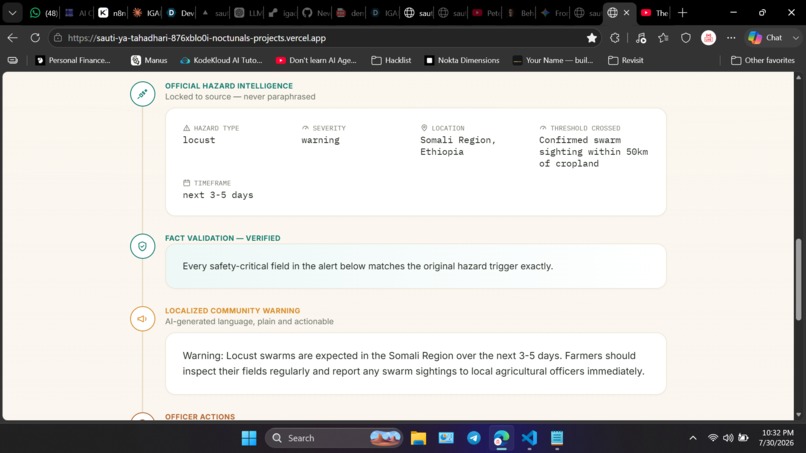Open the WhatsApp (48) browser tab
The image size is (806, 453).
tap(43, 13)
